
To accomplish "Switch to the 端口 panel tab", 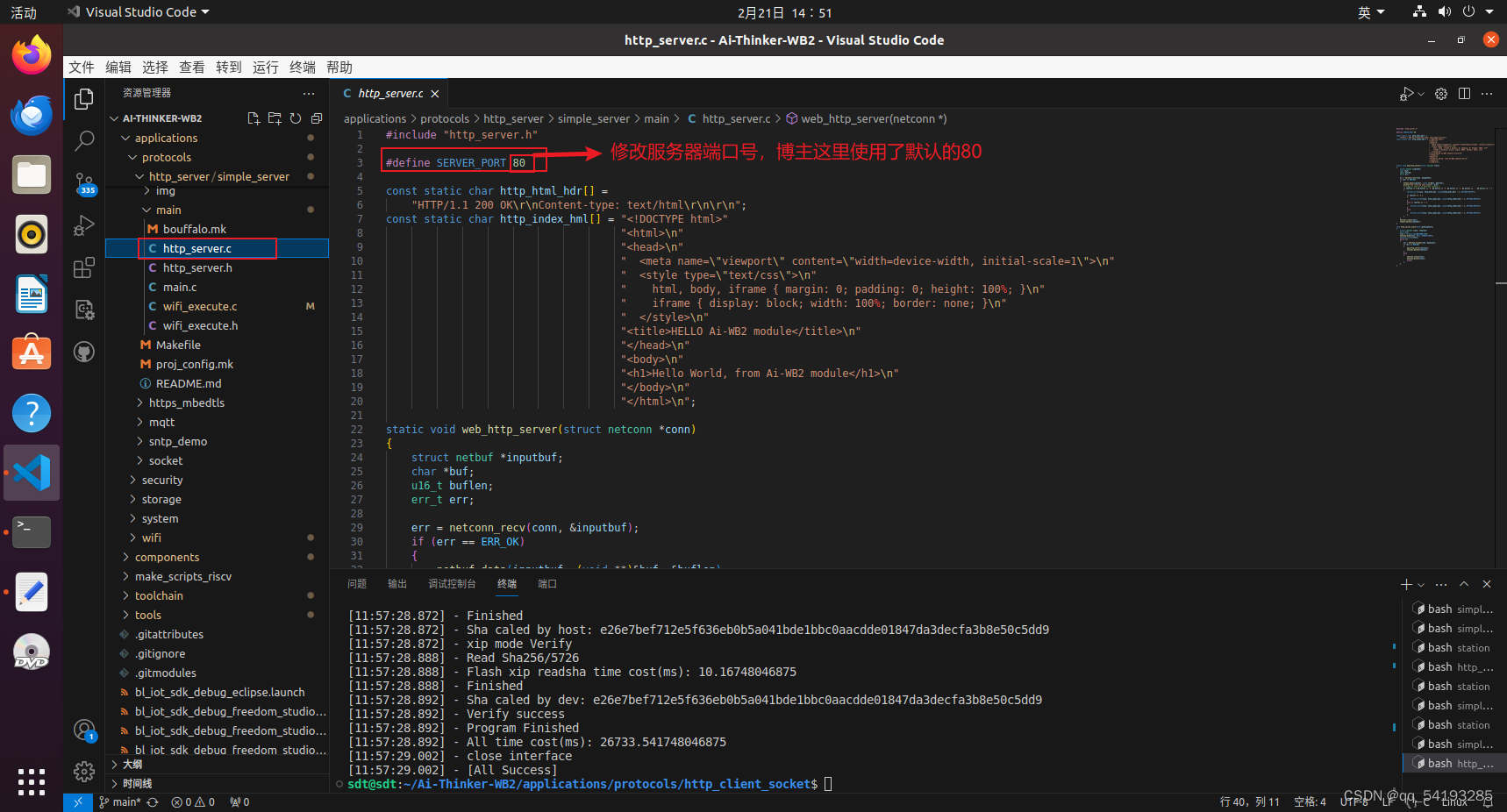I will (x=547, y=583).
